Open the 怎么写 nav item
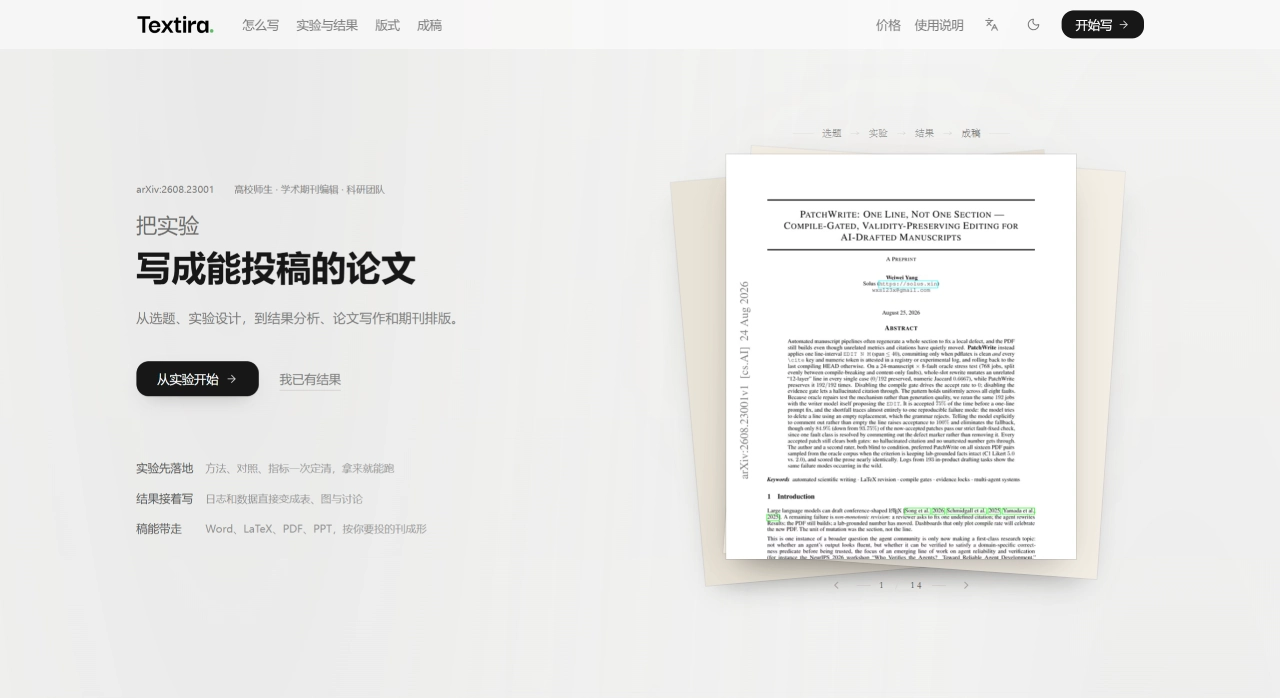The height and width of the screenshot is (698, 1280). click(261, 25)
